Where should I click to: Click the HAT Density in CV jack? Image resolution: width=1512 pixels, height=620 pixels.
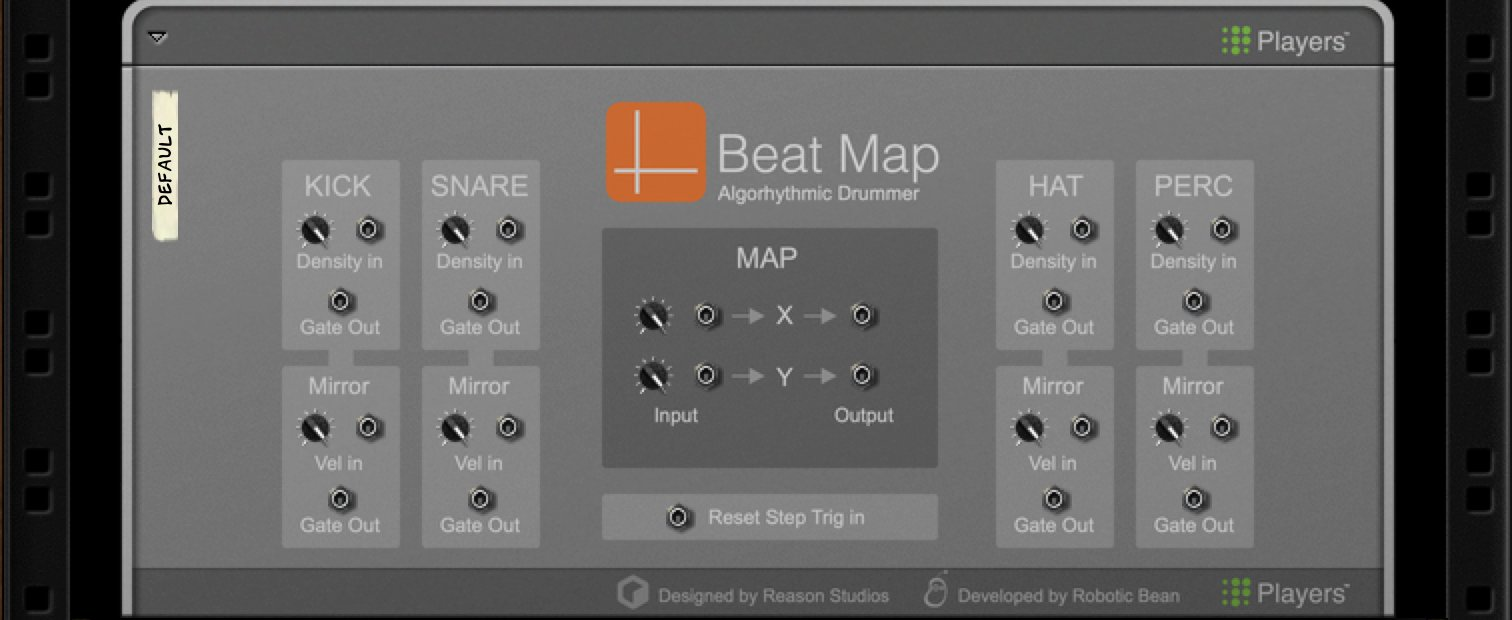pos(1083,230)
